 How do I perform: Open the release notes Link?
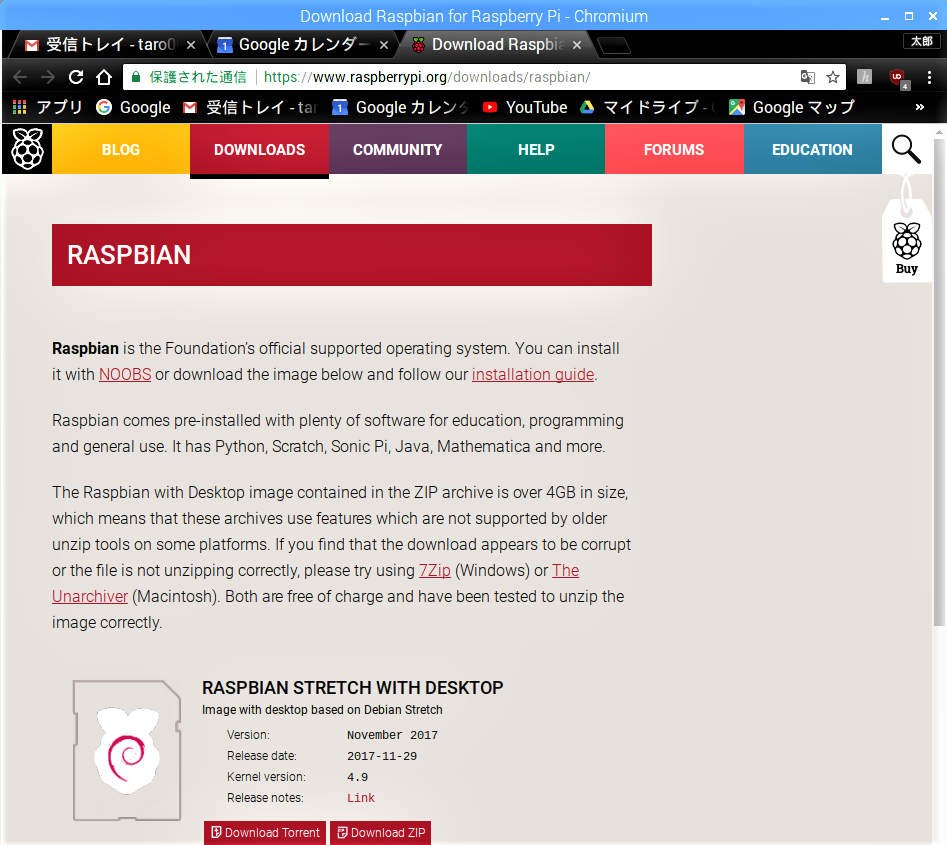click(x=361, y=798)
